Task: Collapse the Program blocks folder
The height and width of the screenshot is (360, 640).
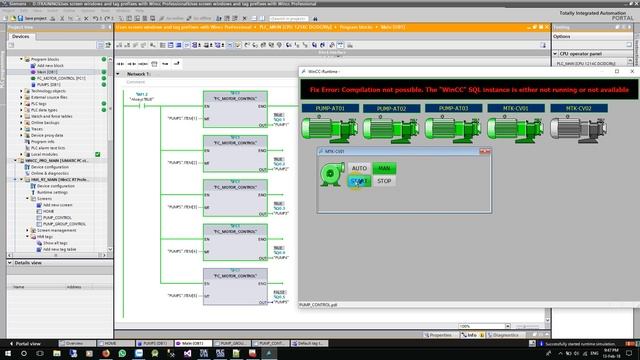Action: point(21,59)
